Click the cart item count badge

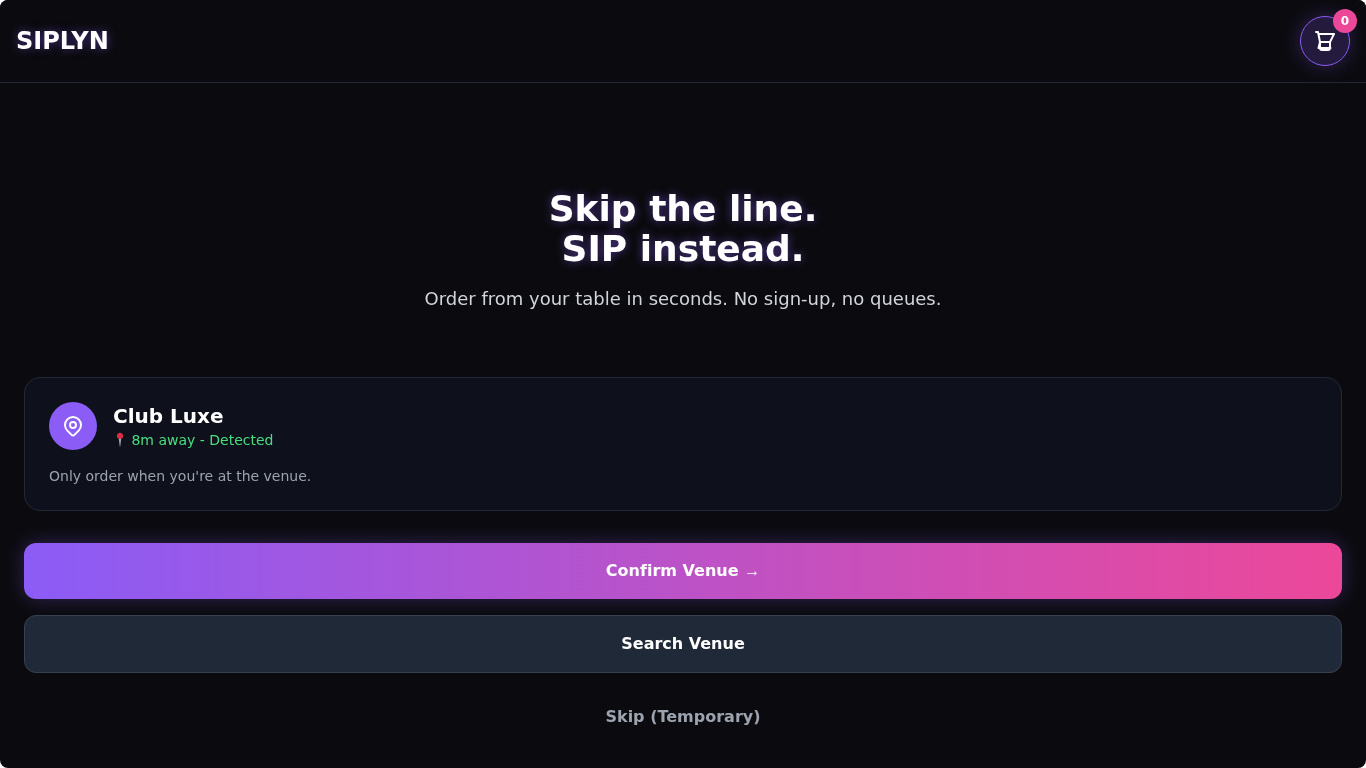click(x=1344, y=21)
